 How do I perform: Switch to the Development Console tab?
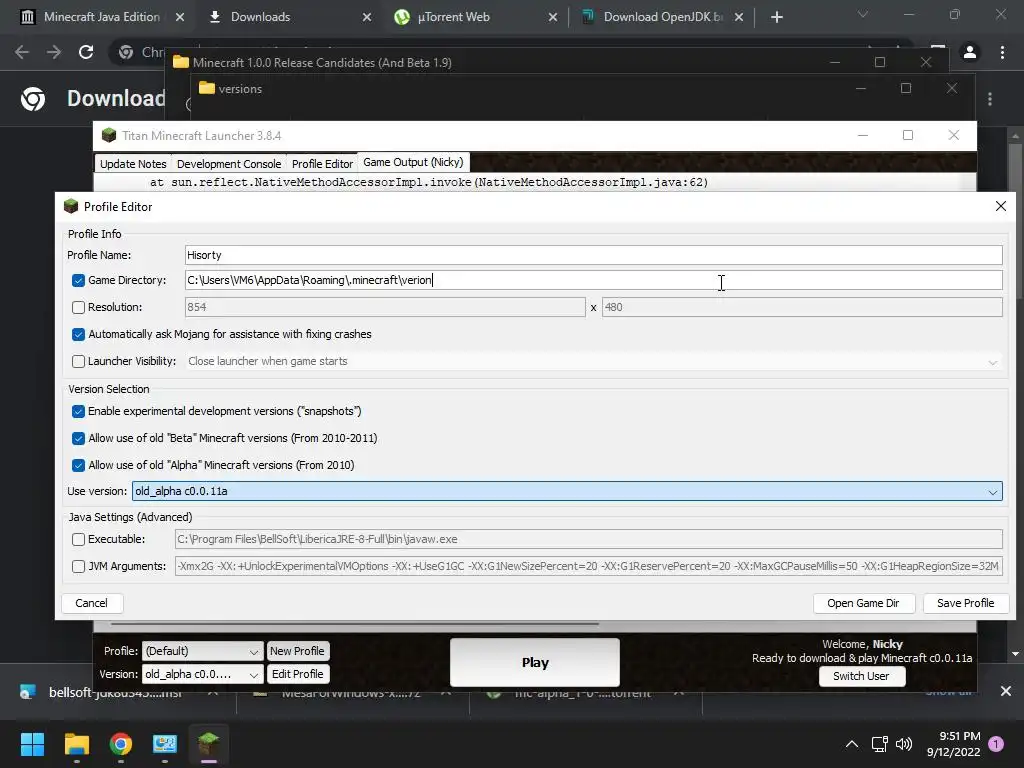[229, 164]
